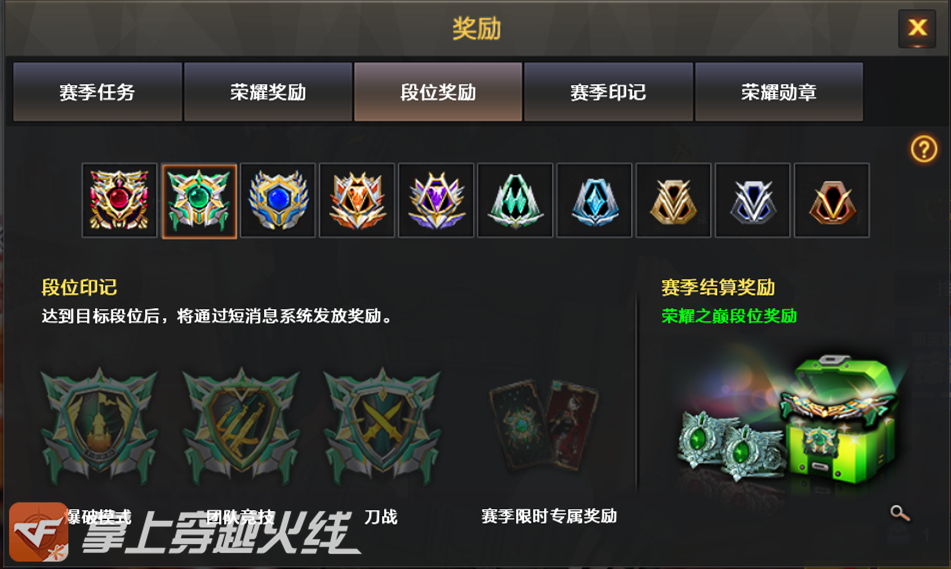The image size is (951, 569).
Task: Open the 赛季印记 tab
Action: [x=608, y=92]
